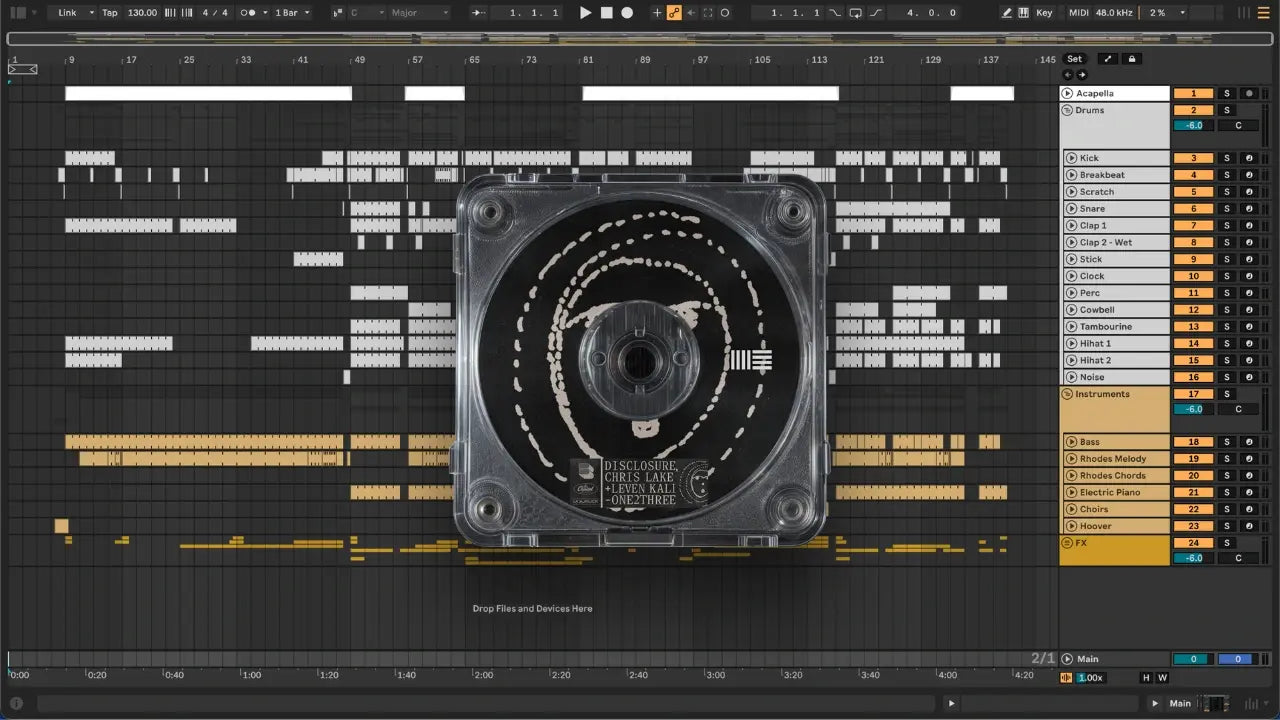Unfold the Kick track

coord(1071,158)
